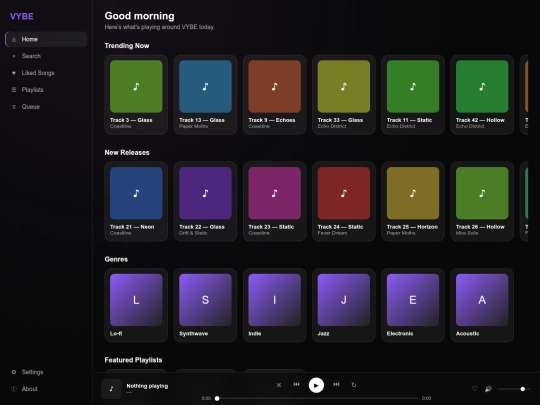Open the Lo-fi genre card

coord(136,305)
